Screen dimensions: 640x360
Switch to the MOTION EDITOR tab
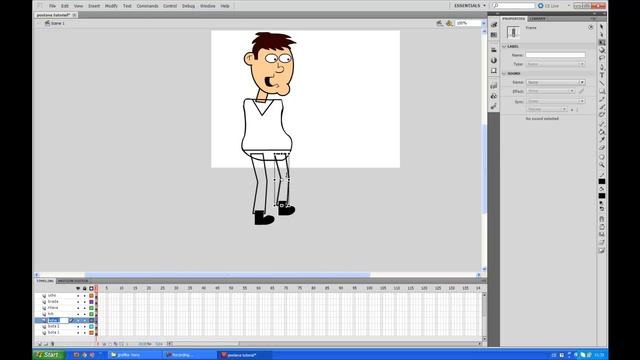73,281
